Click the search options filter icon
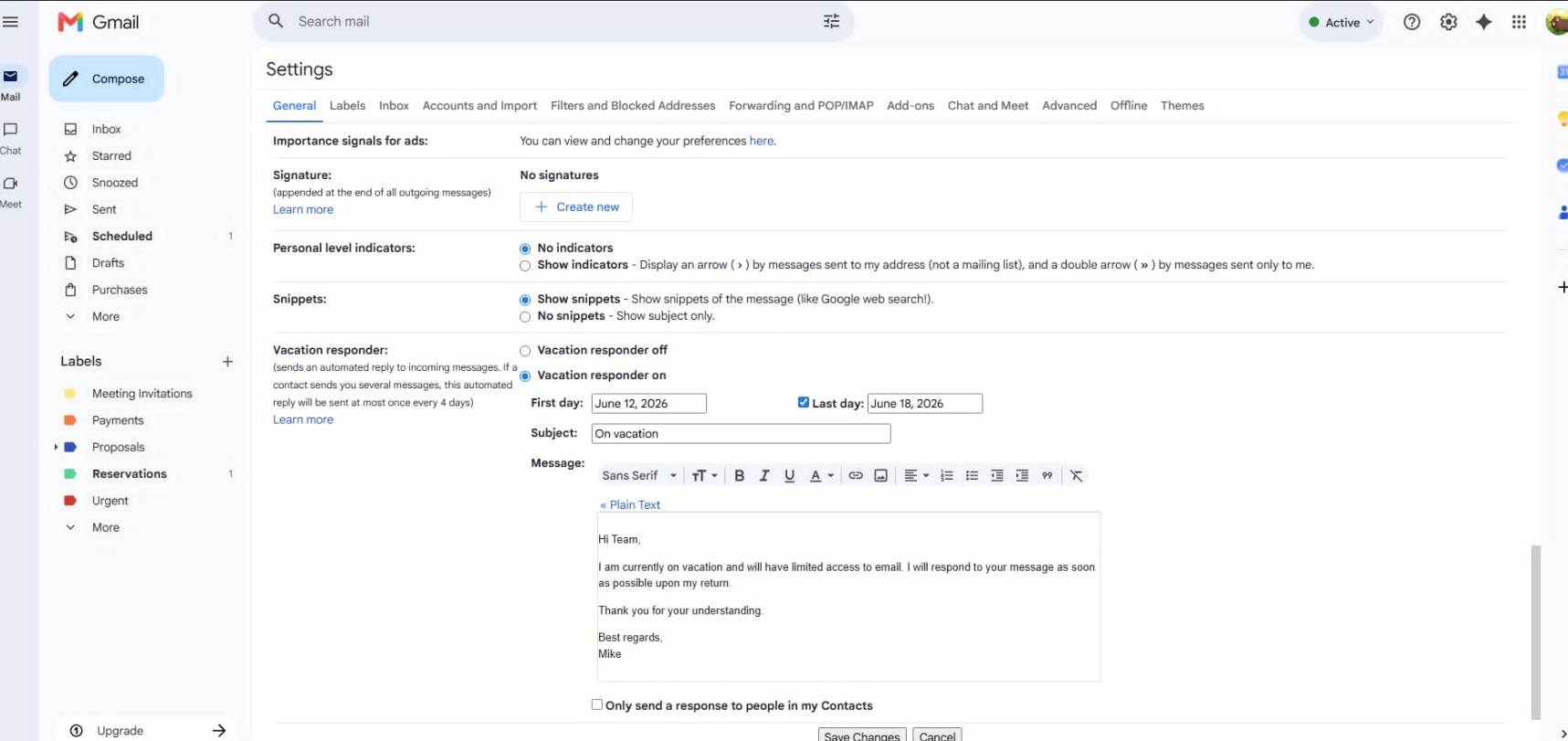1568x741 pixels. point(831,22)
